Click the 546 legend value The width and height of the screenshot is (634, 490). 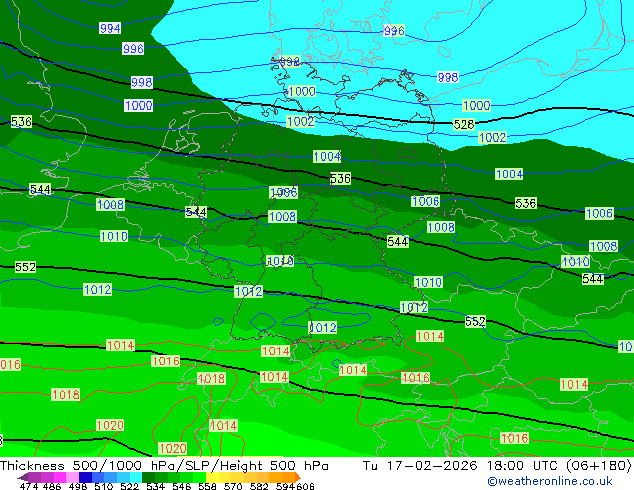click(x=182, y=486)
